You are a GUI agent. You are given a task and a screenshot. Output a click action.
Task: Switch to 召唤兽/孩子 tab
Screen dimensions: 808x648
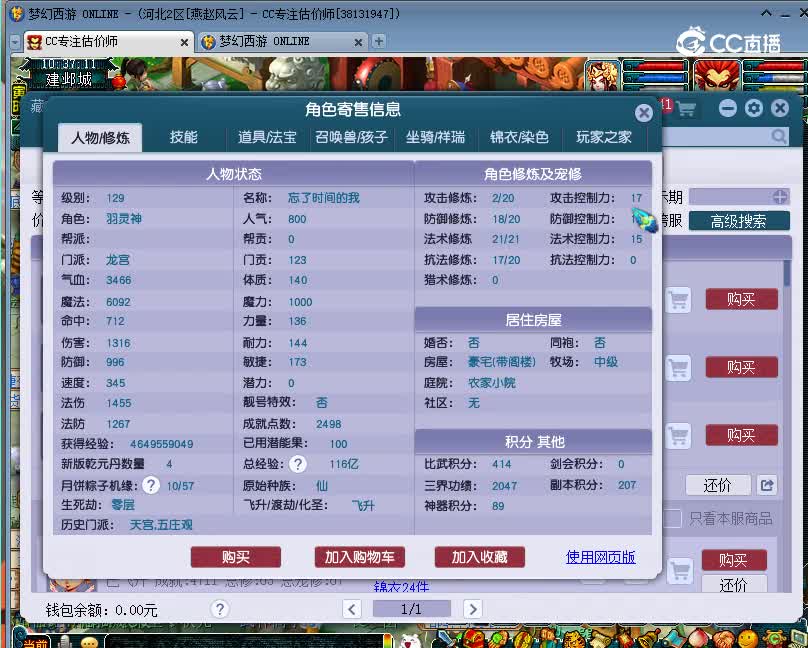351,137
